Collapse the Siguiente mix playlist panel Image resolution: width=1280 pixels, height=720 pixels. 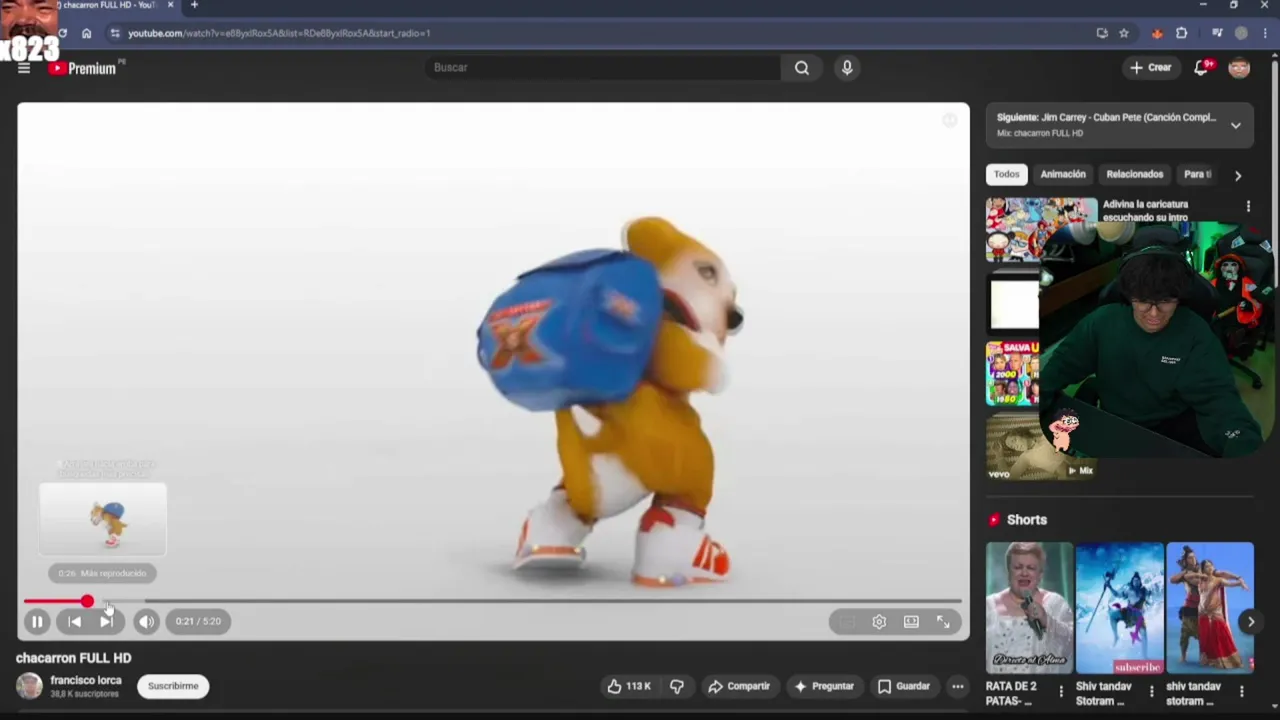pos(1236,125)
